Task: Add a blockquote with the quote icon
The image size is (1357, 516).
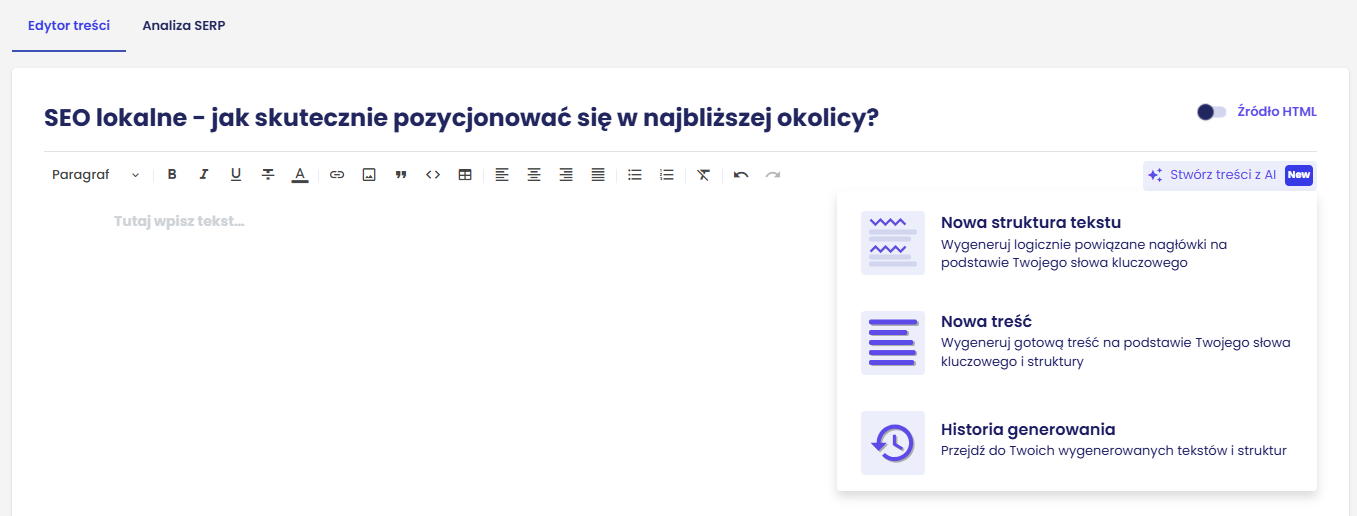Action: point(401,175)
